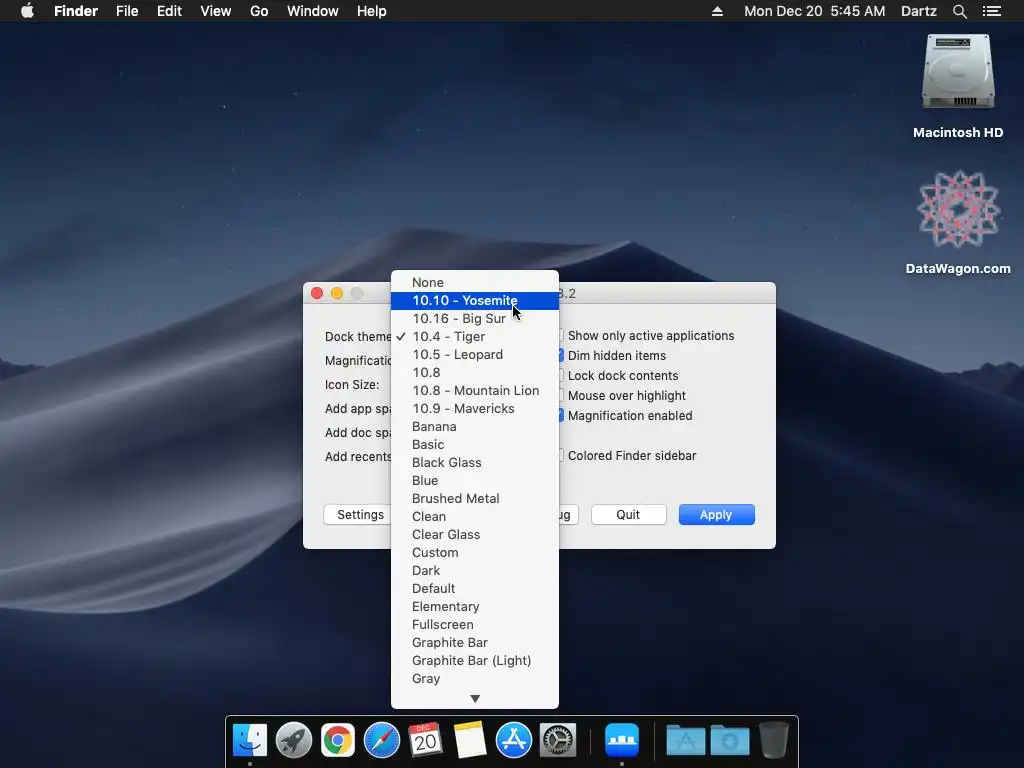Screen dimensions: 1024x768
Task: Click the Apply button
Action: [x=716, y=515]
